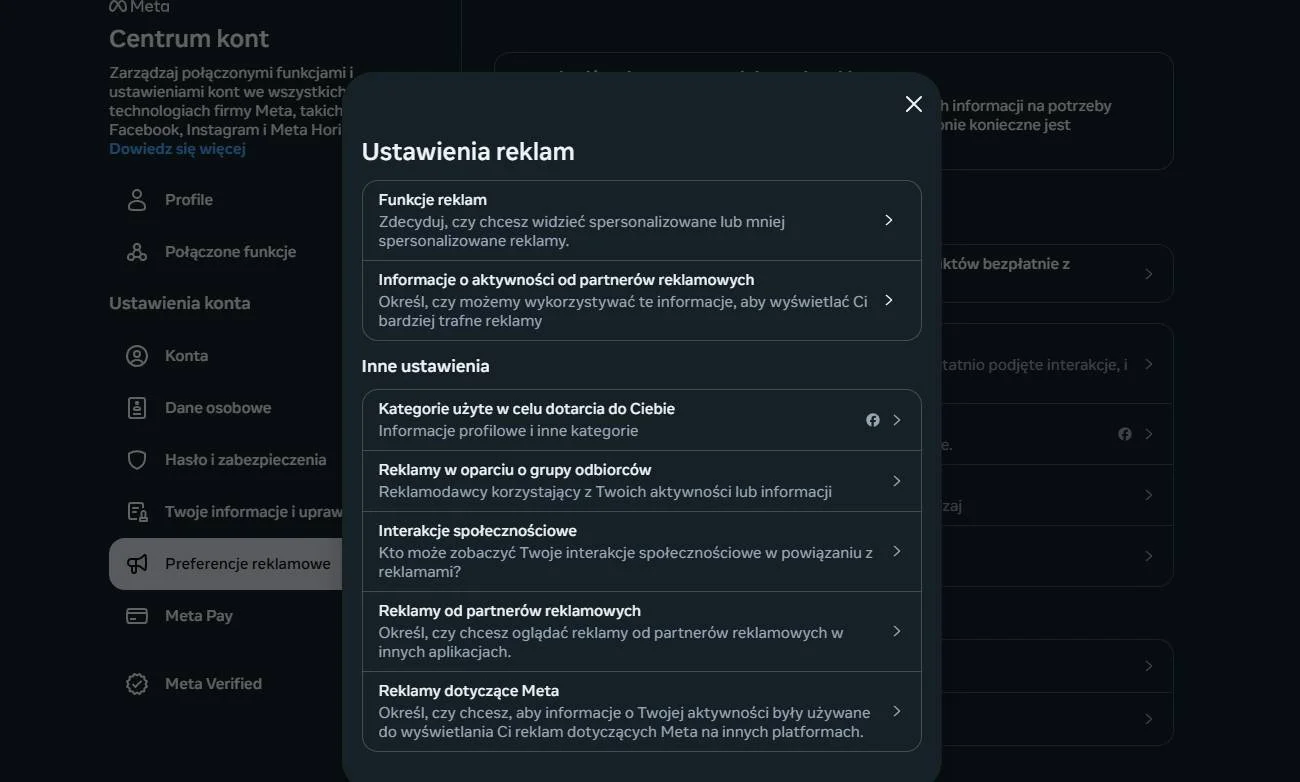The image size is (1300, 782).
Task: Click chevron of background row 'podjęte interakcje'
Action: coord(1149,364)
